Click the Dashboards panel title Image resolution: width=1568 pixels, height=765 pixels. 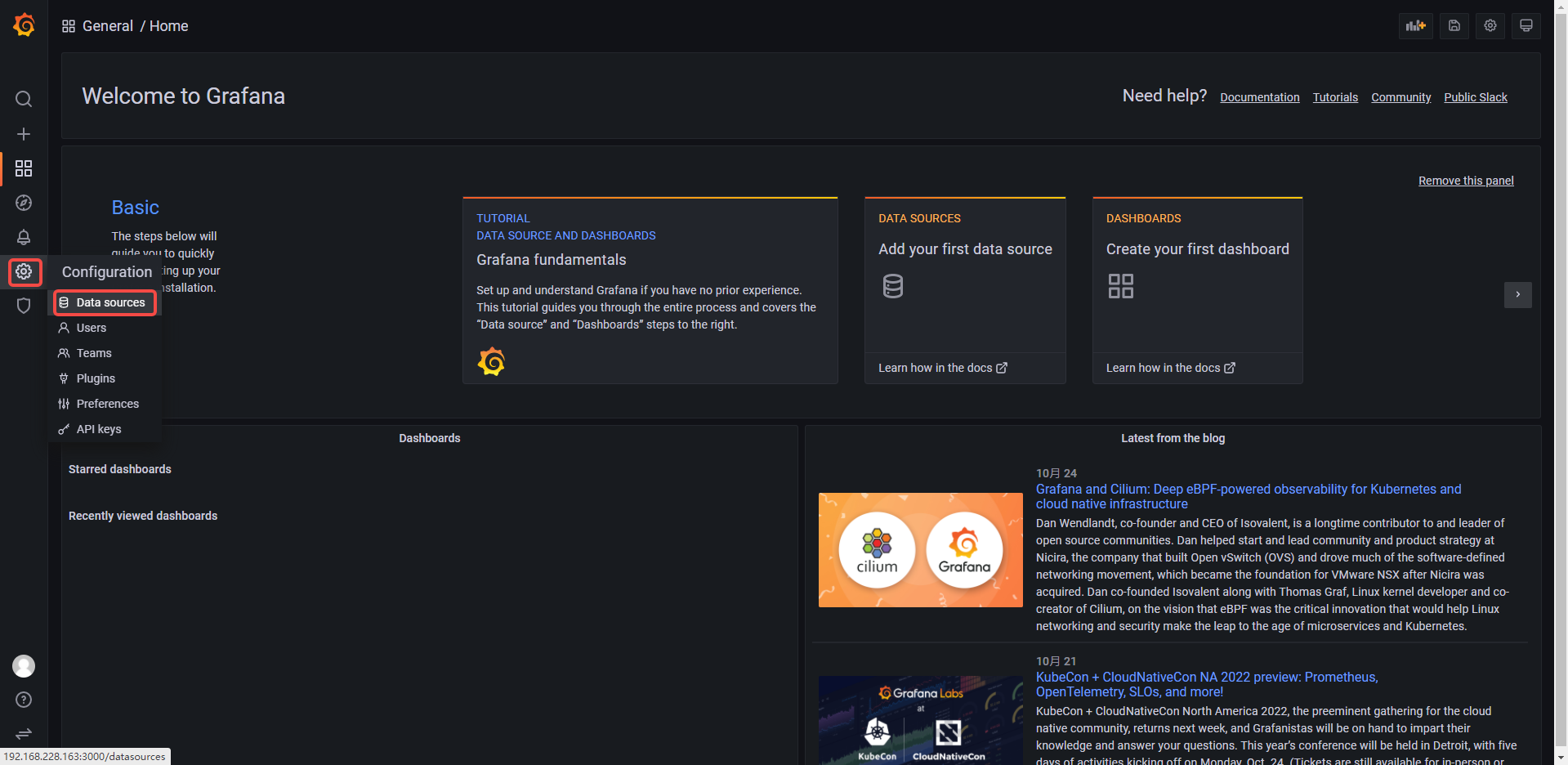point(430,438)
